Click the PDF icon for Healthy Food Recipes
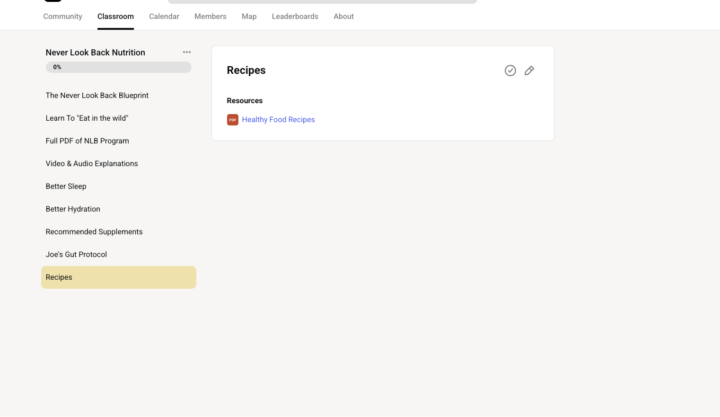Viewport: 720px width, 417px height. click(x=232, y=119)
